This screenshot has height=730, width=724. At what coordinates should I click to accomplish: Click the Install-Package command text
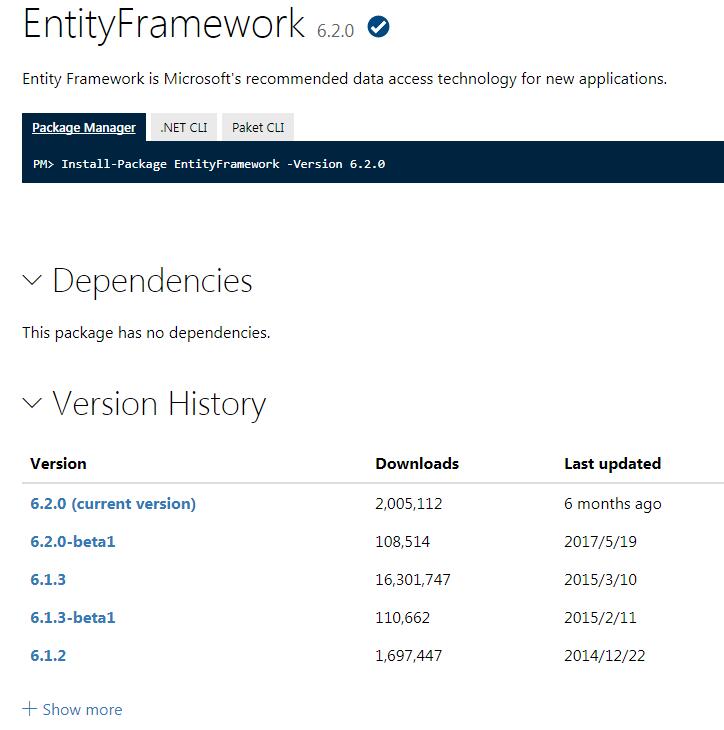(x=209, y=164)
